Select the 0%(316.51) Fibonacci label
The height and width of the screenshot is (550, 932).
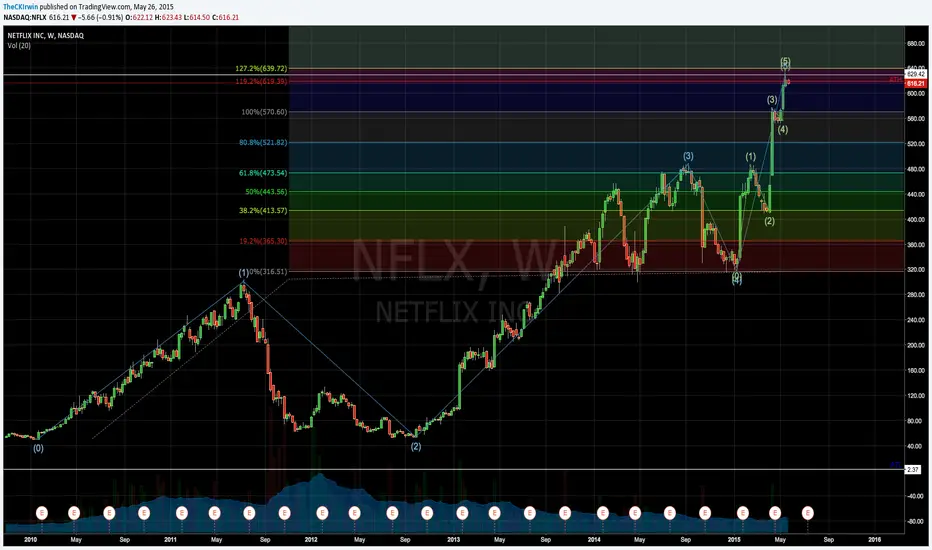coord(268,271)
